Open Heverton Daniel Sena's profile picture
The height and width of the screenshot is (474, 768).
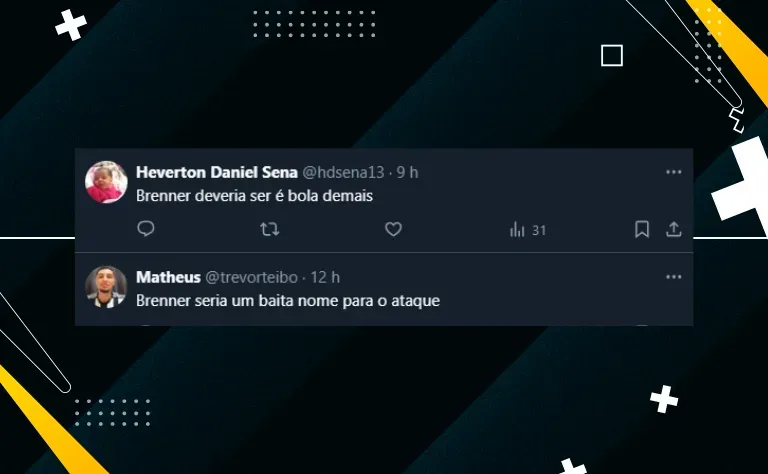pyautogui.click(x=106, y=182)
